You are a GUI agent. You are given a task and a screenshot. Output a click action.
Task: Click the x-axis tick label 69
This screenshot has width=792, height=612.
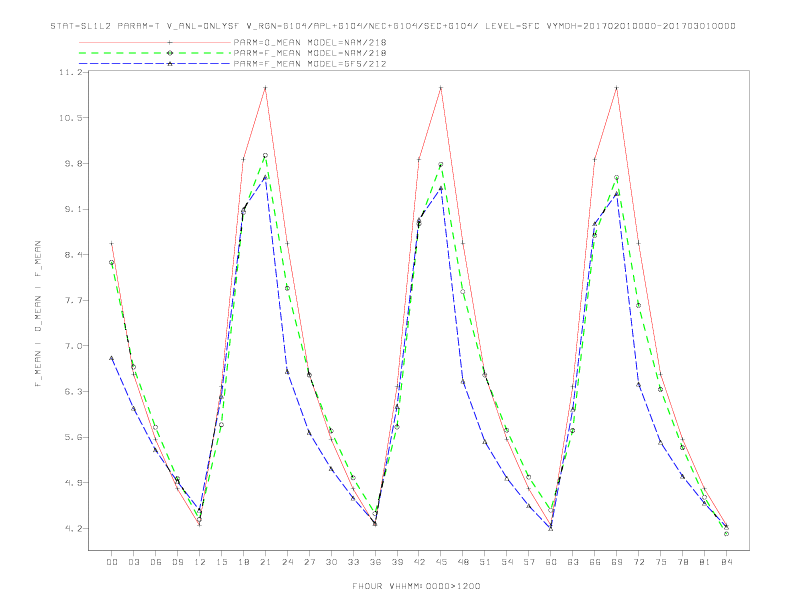pyautogui.click(x=617, y=562)
